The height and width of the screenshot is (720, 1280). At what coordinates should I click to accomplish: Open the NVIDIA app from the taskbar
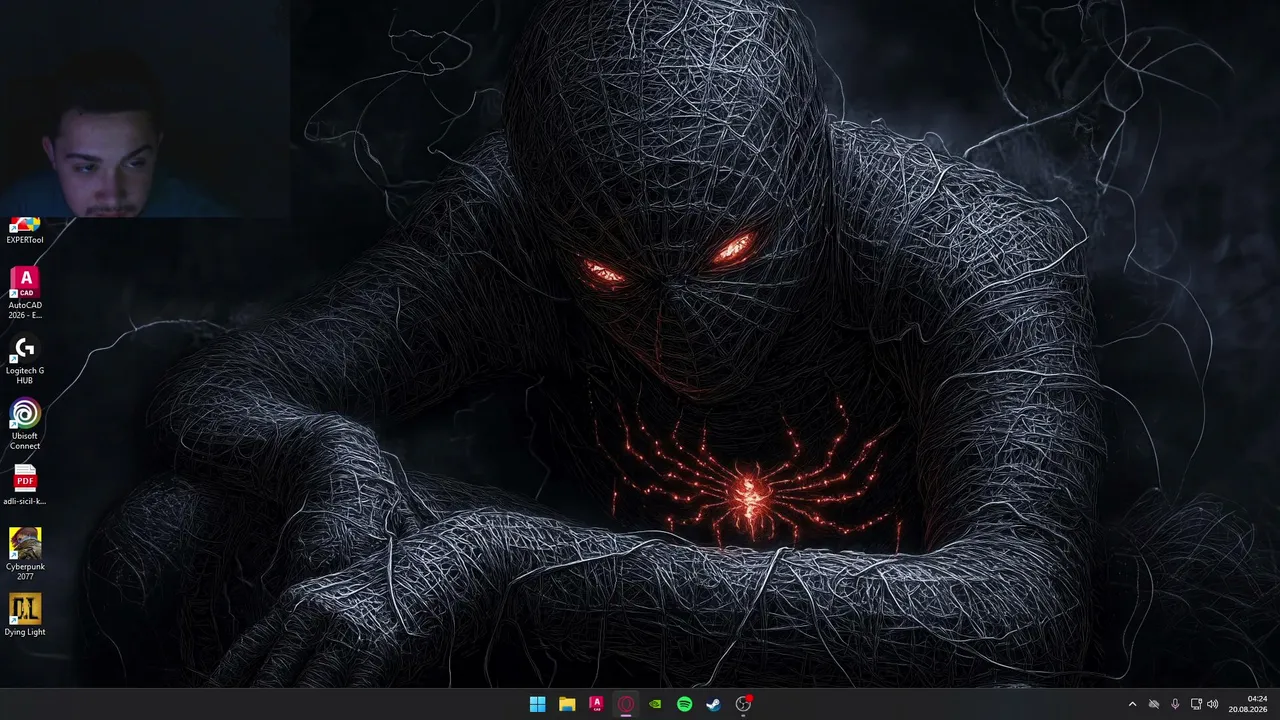pyautogui.click(x=655, y=704)
